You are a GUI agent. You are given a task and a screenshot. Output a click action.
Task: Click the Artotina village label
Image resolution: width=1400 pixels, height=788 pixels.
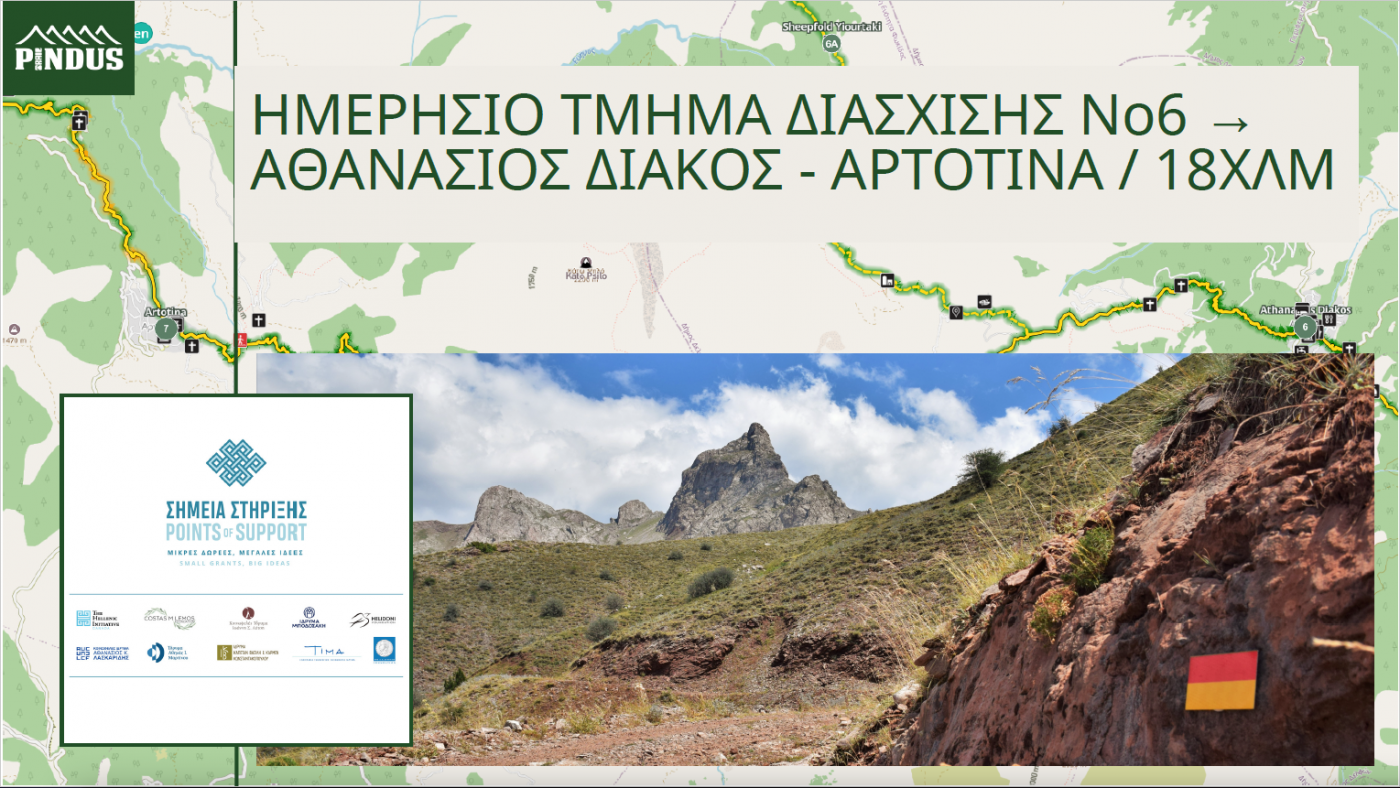(x=165, y=312)
